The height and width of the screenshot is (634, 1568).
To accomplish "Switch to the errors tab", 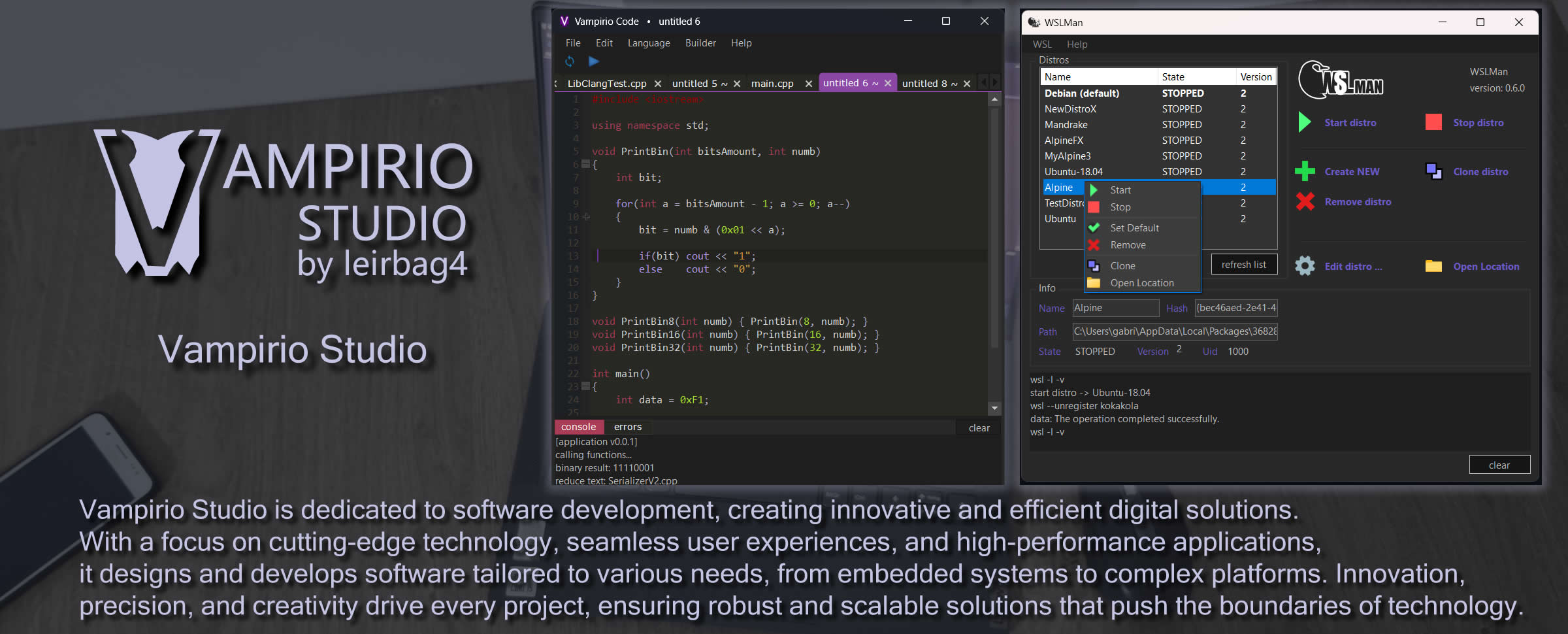I will coord(627,427).
